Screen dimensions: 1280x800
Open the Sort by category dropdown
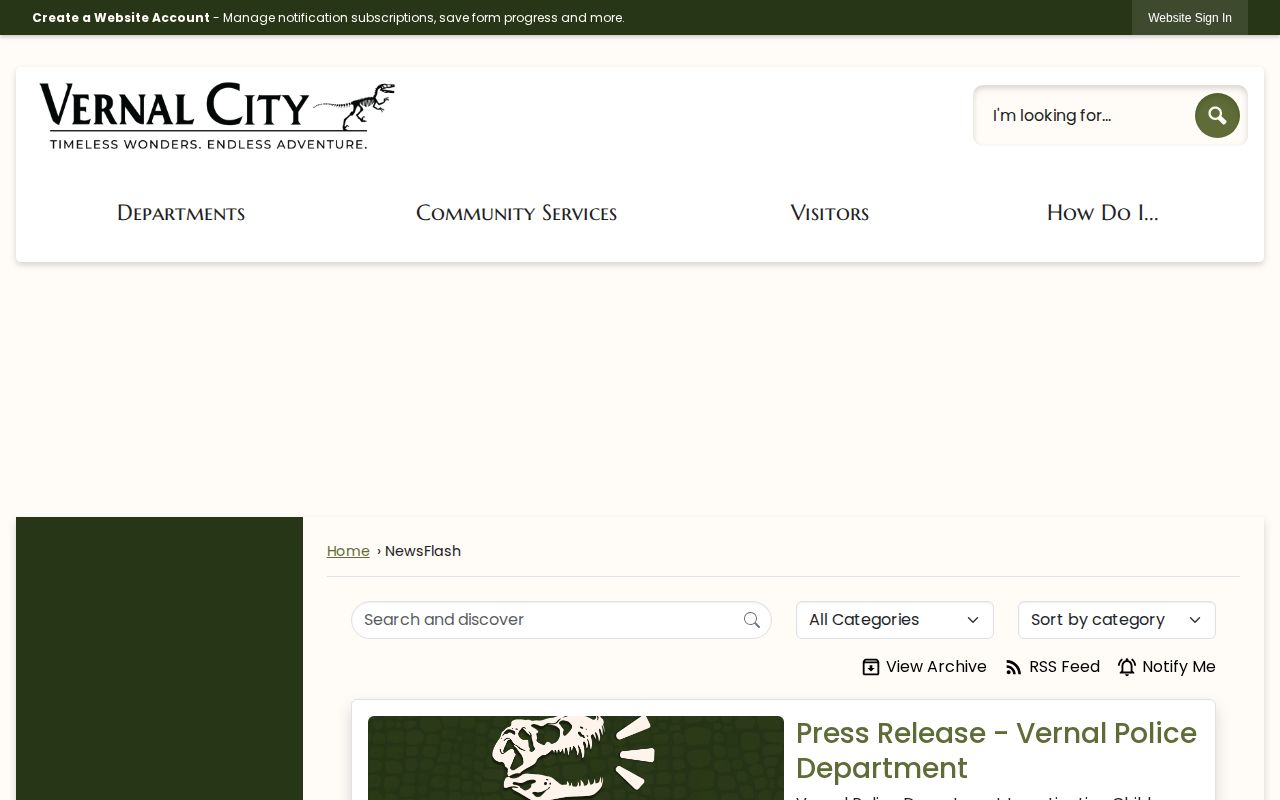[x=1117, y=620]
